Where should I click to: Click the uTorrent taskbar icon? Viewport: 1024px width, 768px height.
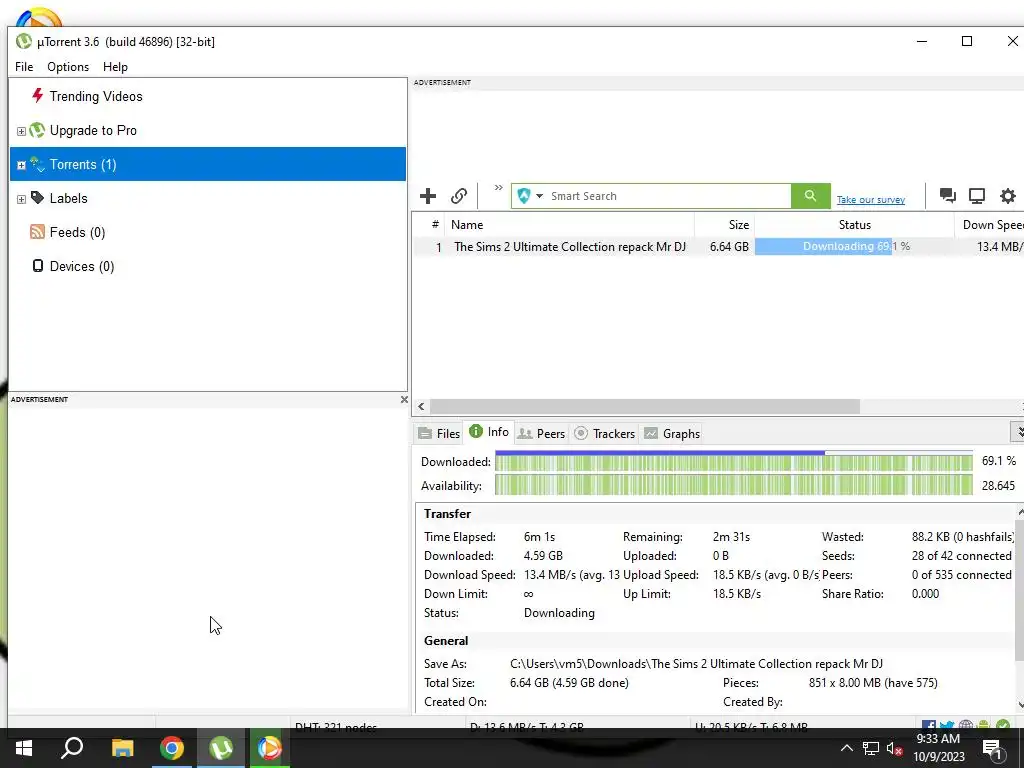(221, 748)
